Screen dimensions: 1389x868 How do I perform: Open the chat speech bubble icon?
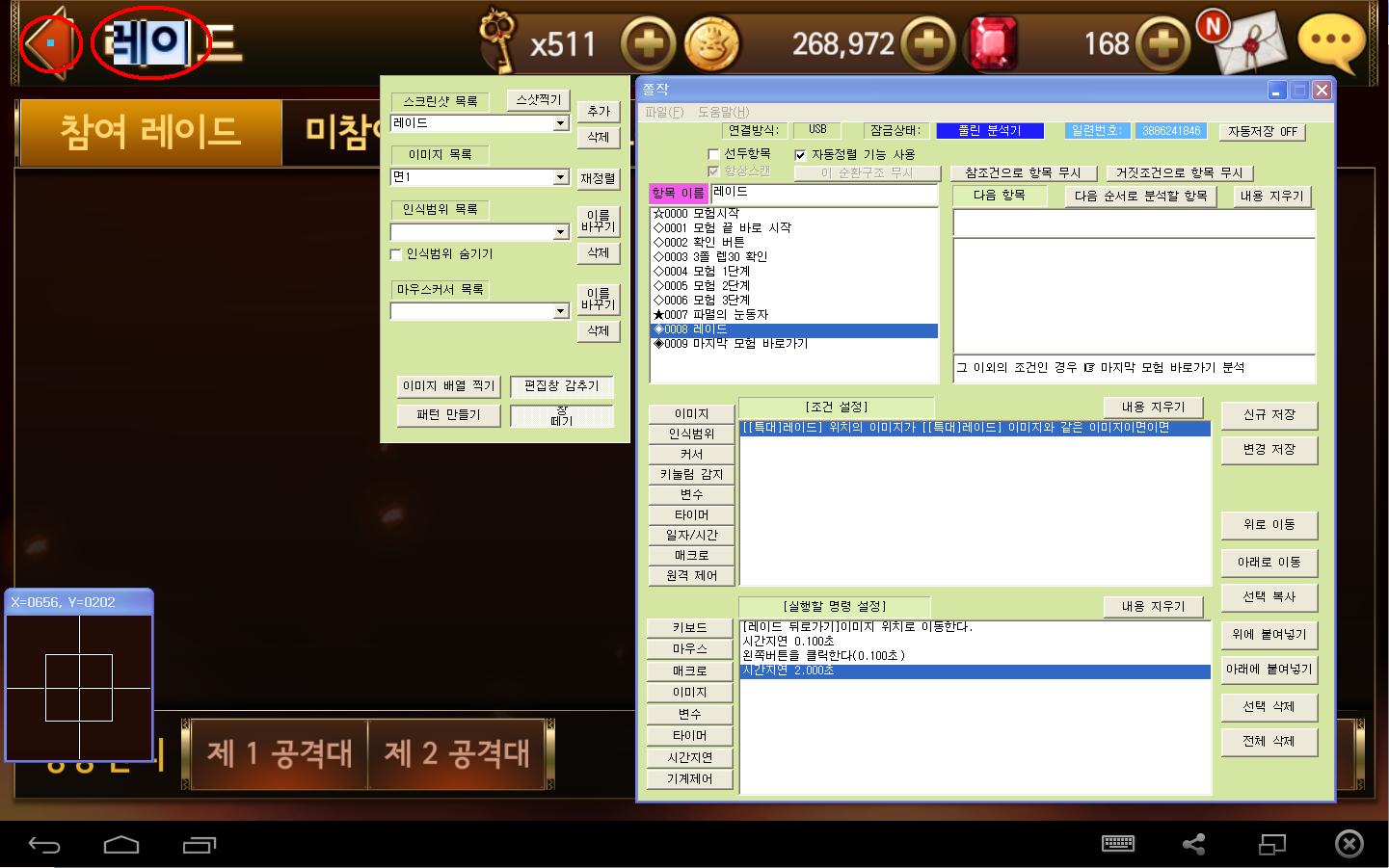tap(1331, 42)
